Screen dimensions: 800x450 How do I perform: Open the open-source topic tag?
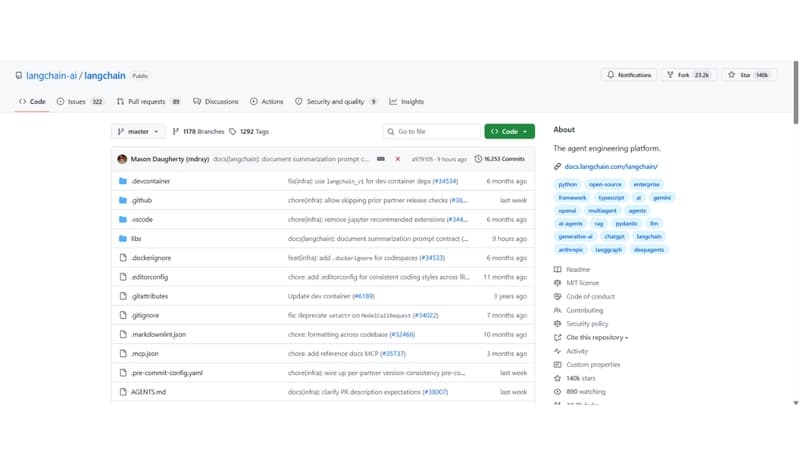[605, 184]
